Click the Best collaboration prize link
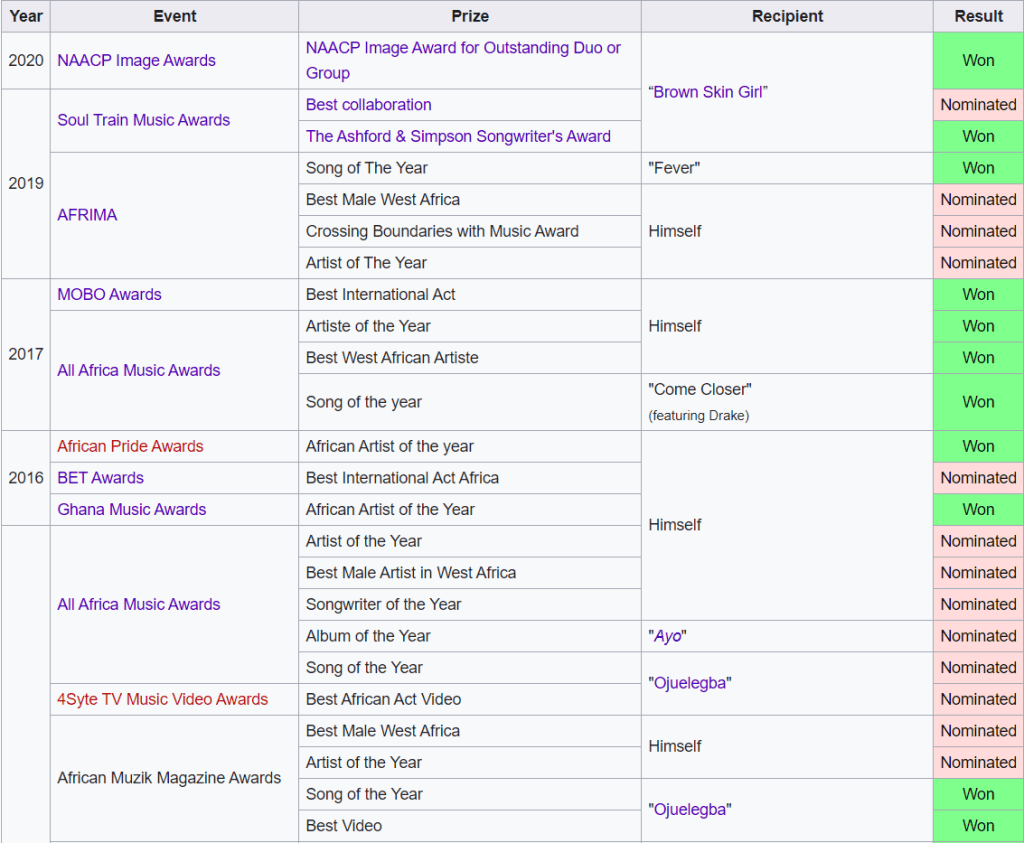1024x843 pixels. click(x=368, y=105)
